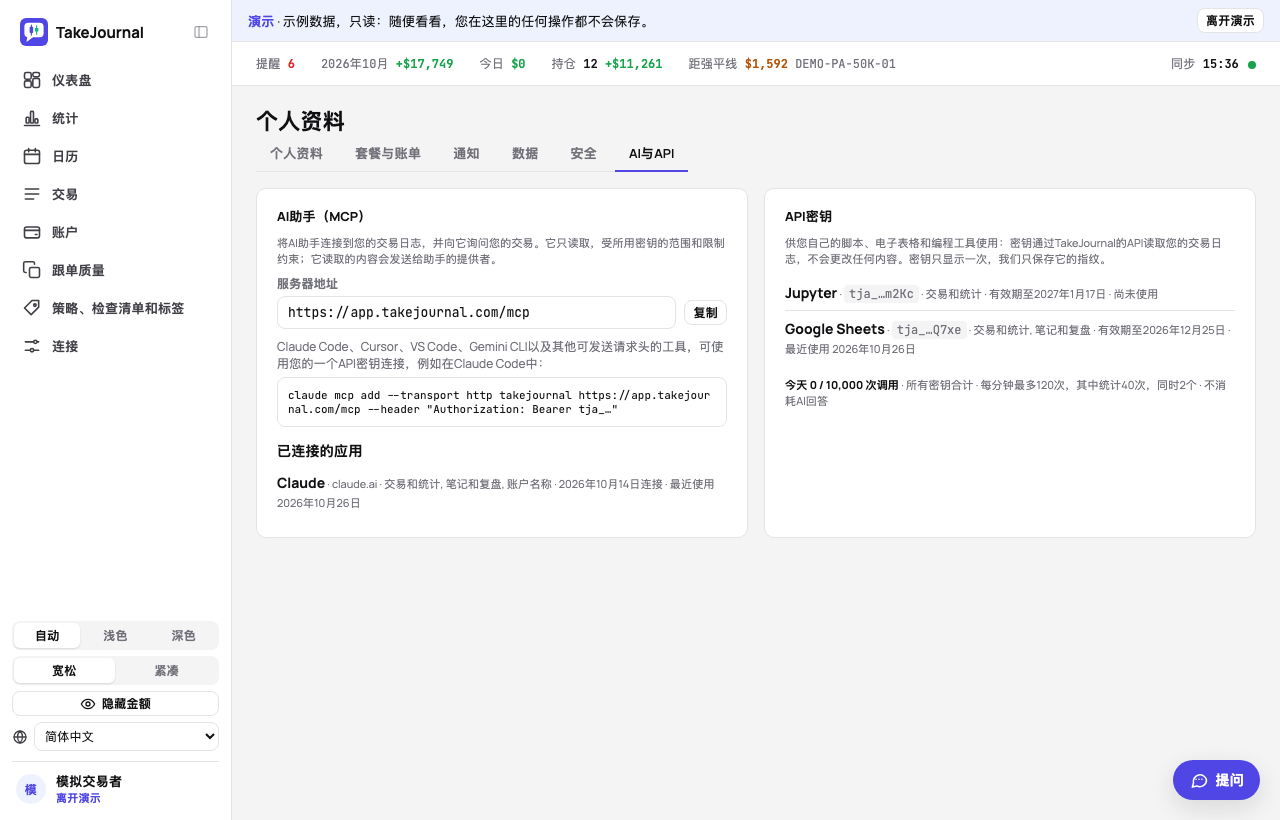The width and height of the screenshot is (1280, 820).
Task: Click the 连接 sliders icon
Action: [32, 346]
